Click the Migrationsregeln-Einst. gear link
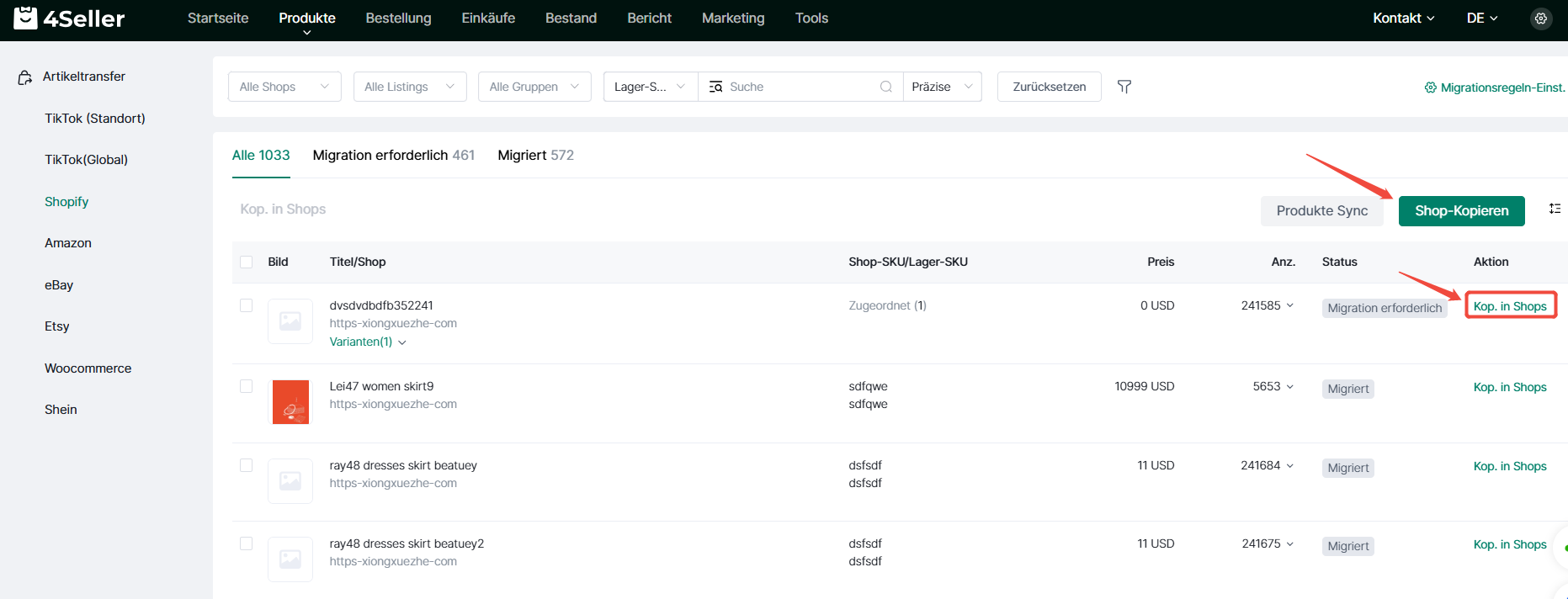The height and width of the screenshot is (599, 1568). click(1494, 87)
